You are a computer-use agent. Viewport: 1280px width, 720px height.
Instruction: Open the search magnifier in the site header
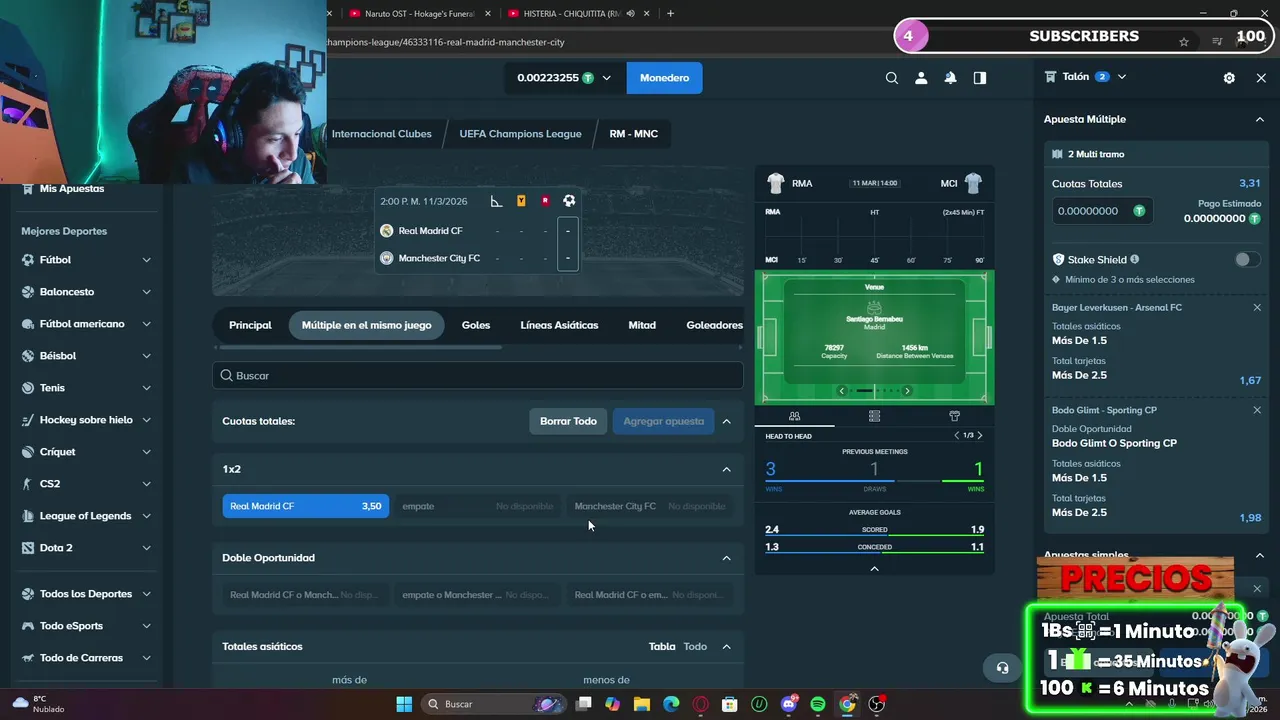point(891,78)
